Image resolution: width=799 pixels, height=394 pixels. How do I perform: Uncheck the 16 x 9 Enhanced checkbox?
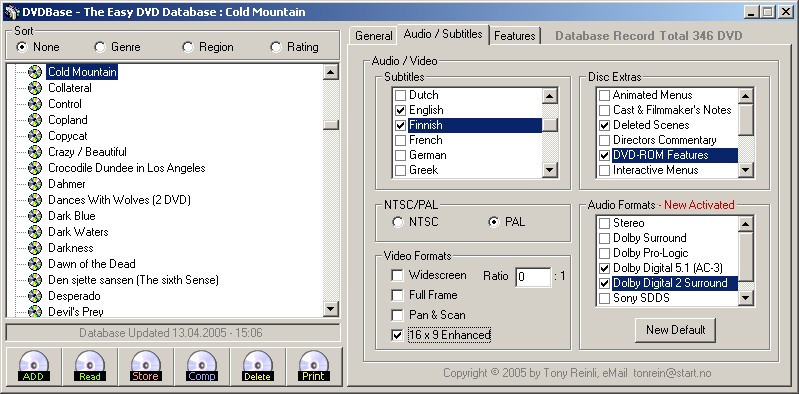click(x=397, y=335)
